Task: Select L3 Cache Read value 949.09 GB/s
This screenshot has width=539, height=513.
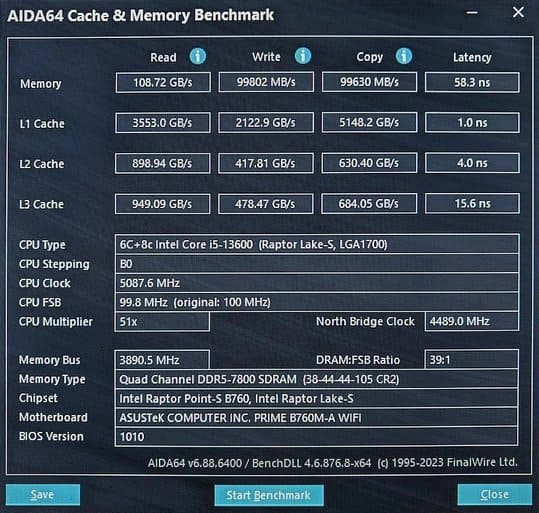Action: coord(163,204)
